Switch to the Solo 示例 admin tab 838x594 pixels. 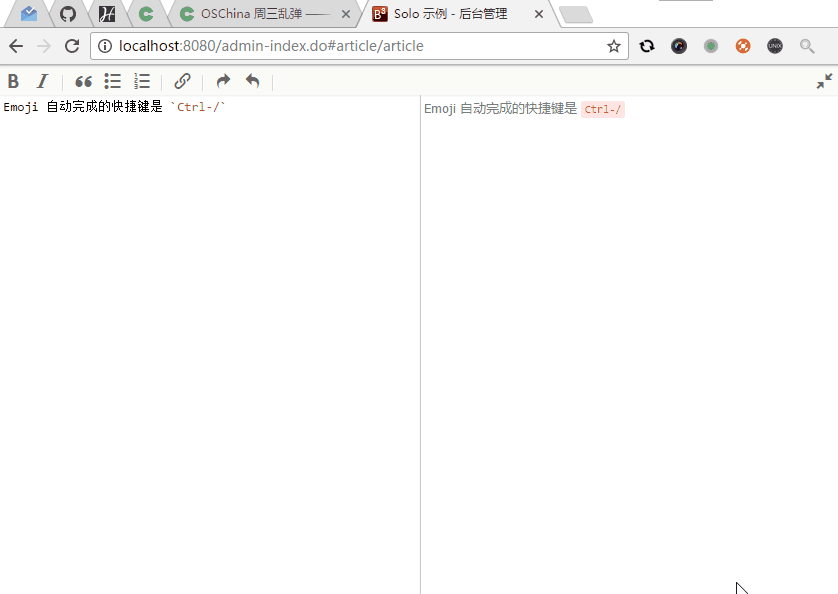(440, 14)
